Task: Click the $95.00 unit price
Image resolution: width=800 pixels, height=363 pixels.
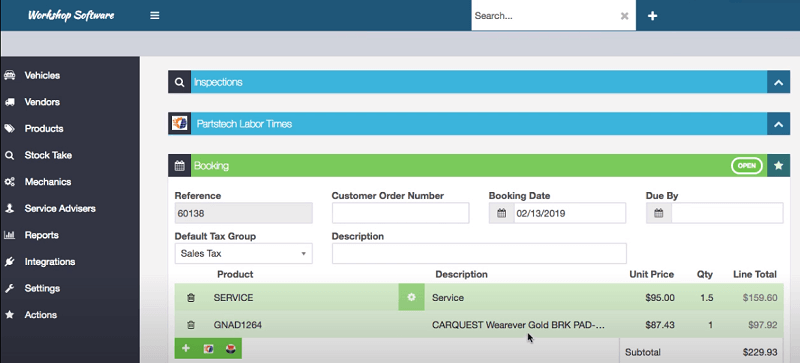Action: [x=660, y=298]
